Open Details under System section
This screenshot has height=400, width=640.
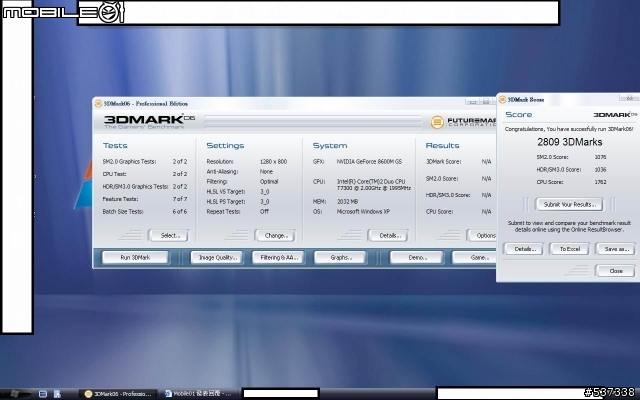(388, 236)
